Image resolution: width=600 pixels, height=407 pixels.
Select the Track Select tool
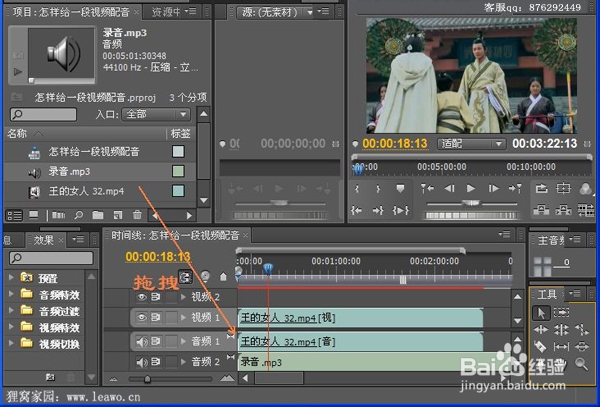pyautogui.click(x=561, y=313)
